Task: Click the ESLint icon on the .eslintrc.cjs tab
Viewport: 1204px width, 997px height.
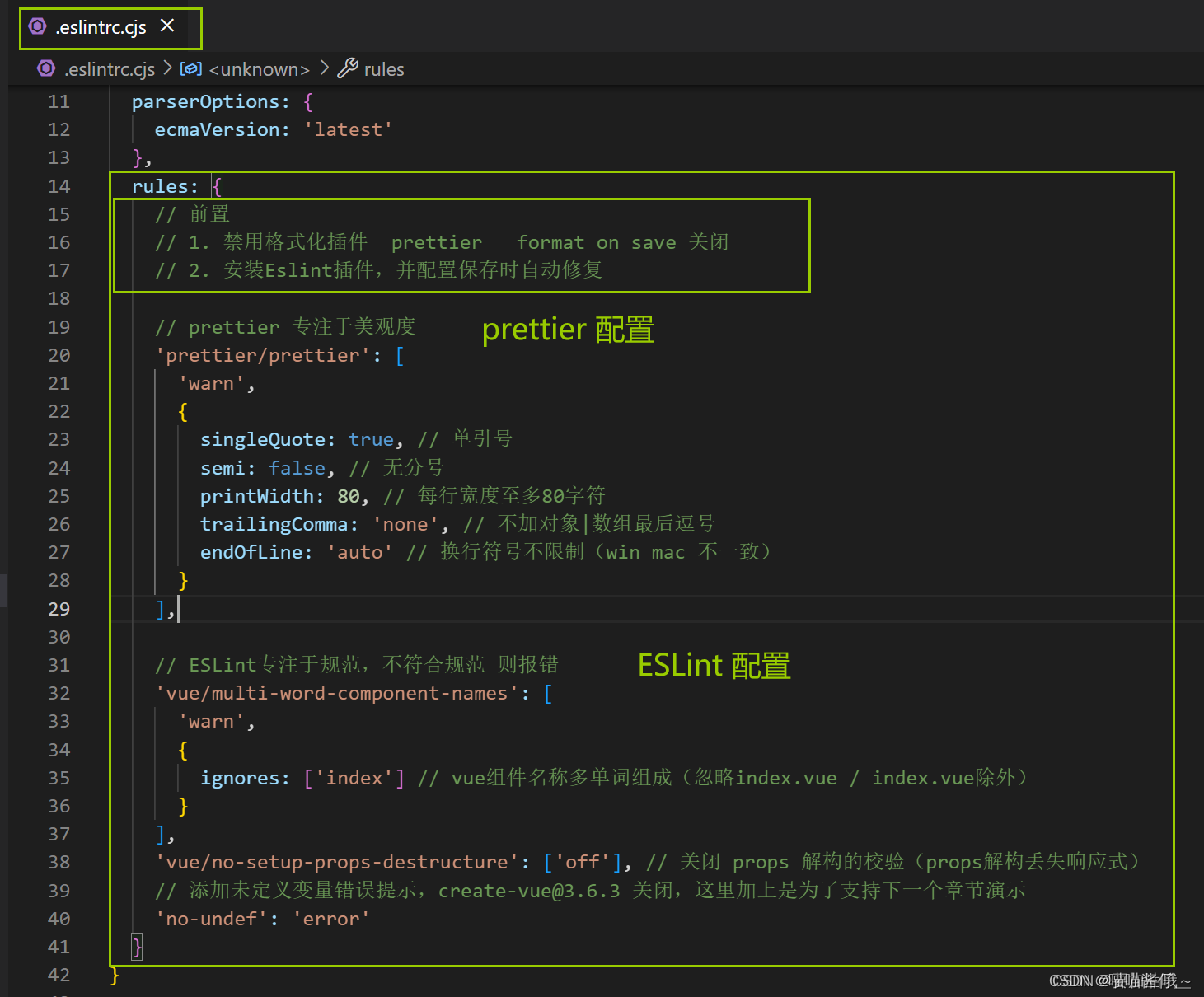Action: 37,26
